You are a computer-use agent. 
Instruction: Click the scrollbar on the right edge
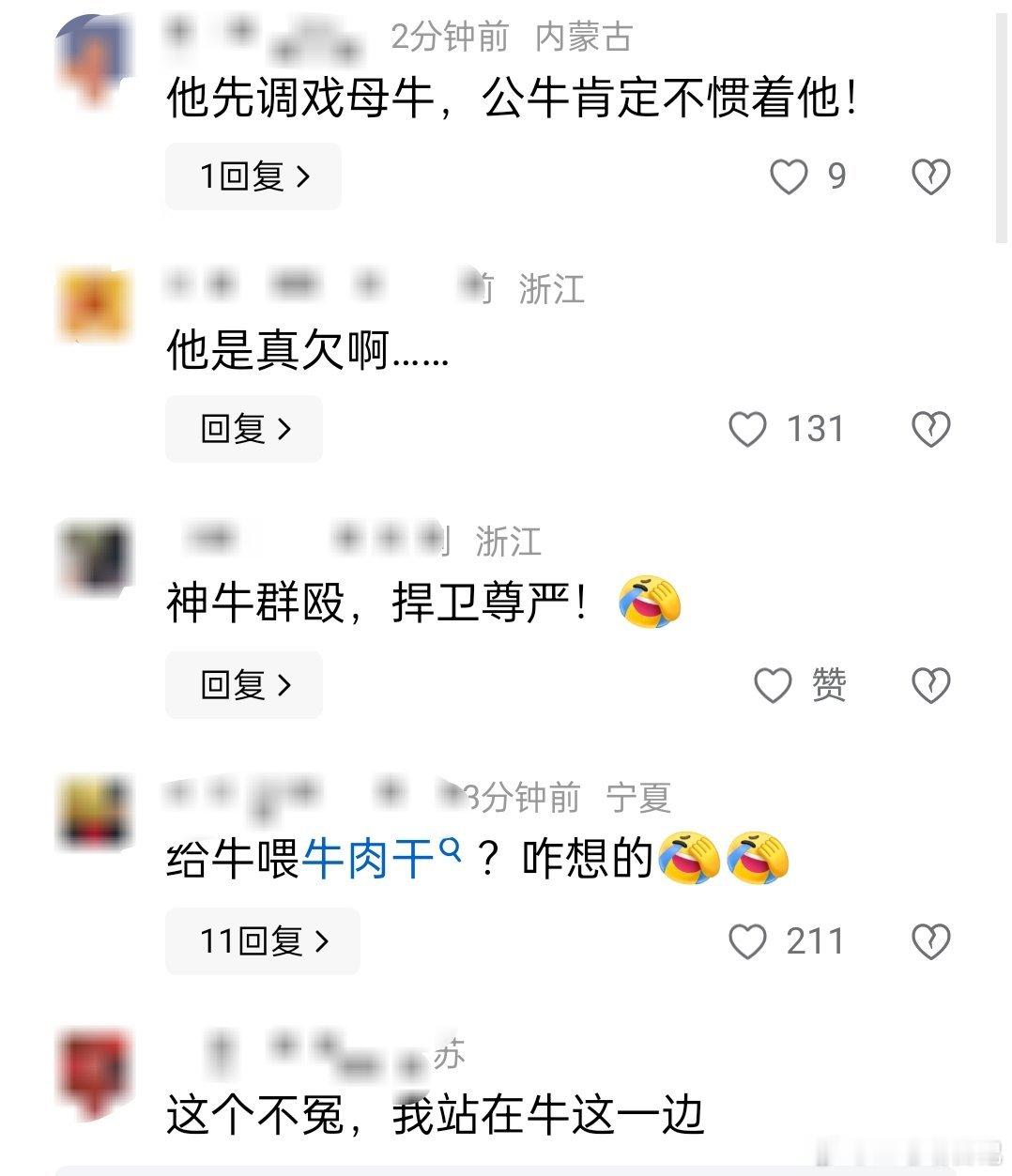pos(1002,127)
